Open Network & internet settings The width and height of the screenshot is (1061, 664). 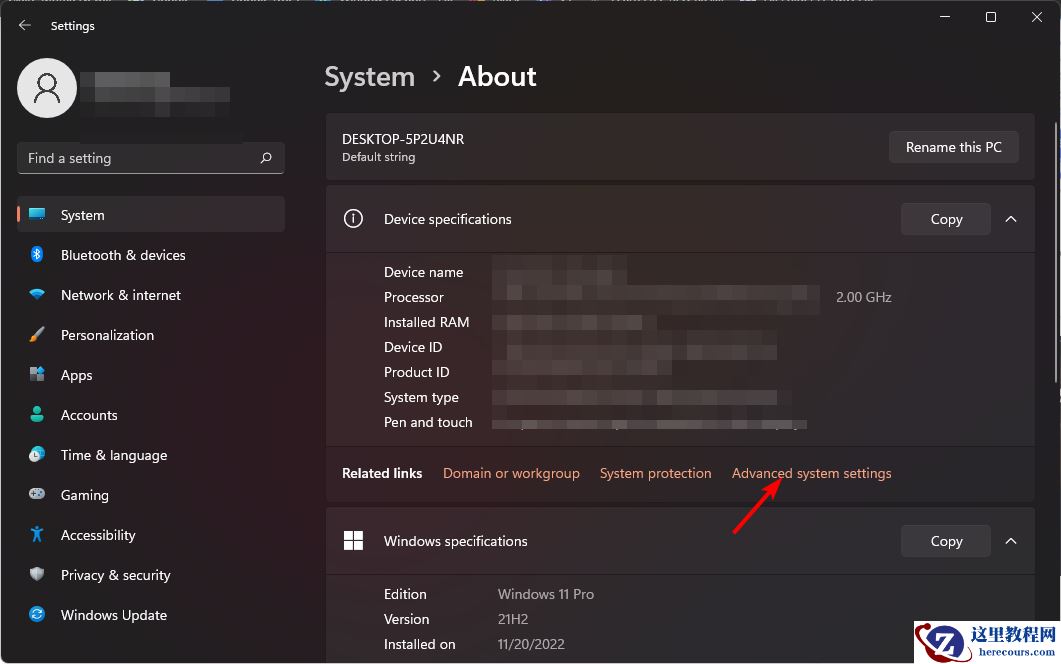pyautogui.click(x=120, y=295)
